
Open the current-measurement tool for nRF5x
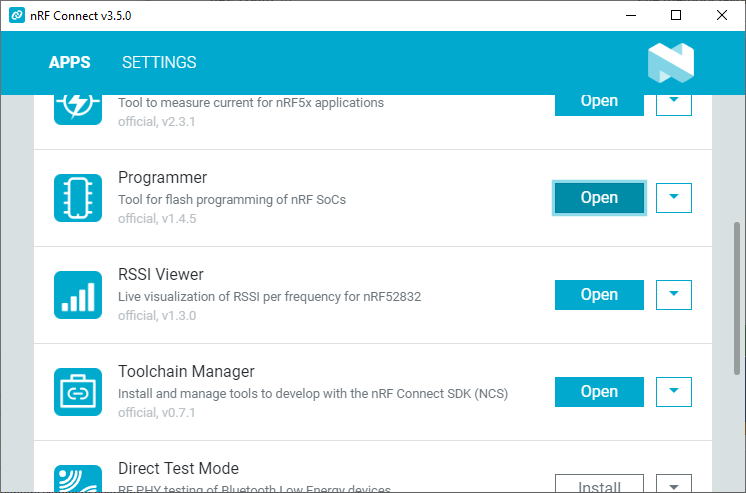(599, 105)
